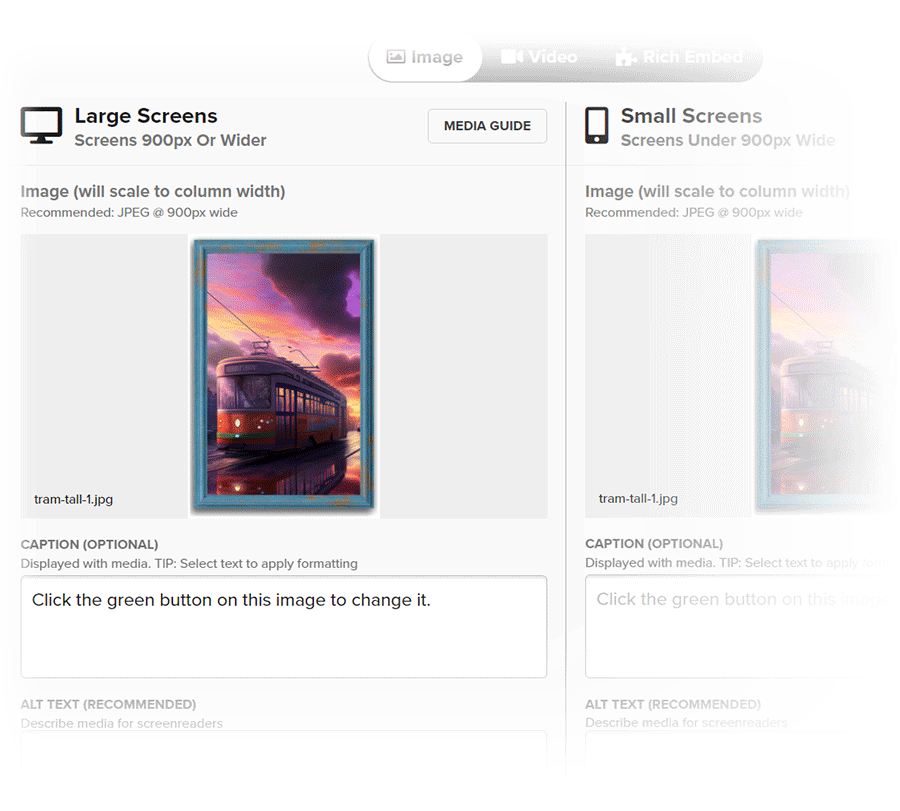Click the Large Screens heading text

(x=146, y=116)
